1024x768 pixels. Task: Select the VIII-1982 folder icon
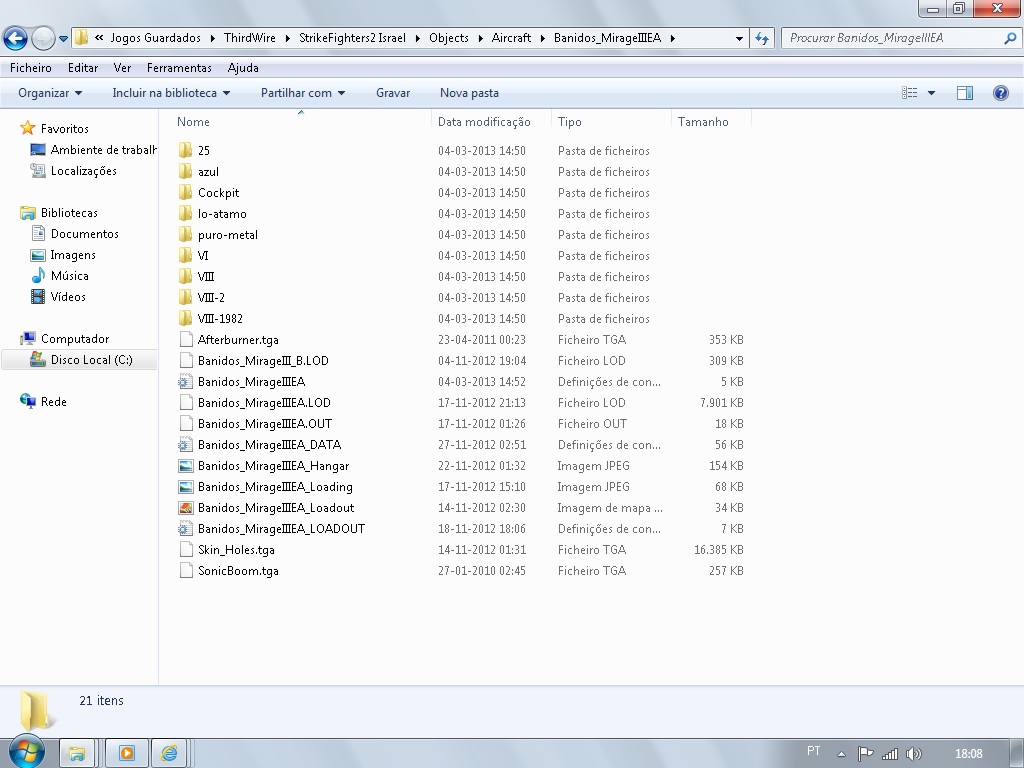(x=185, y=318)
